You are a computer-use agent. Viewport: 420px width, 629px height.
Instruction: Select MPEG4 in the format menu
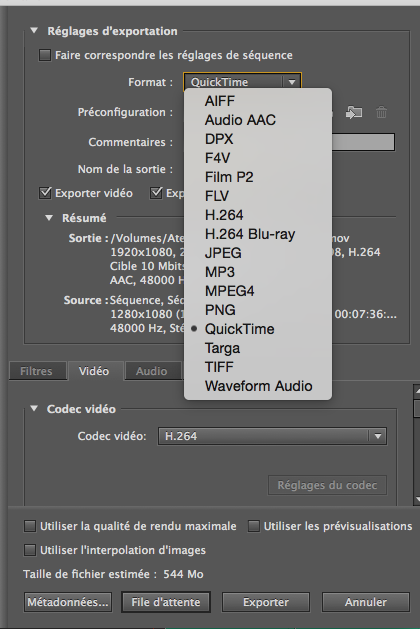click(229, 291)
